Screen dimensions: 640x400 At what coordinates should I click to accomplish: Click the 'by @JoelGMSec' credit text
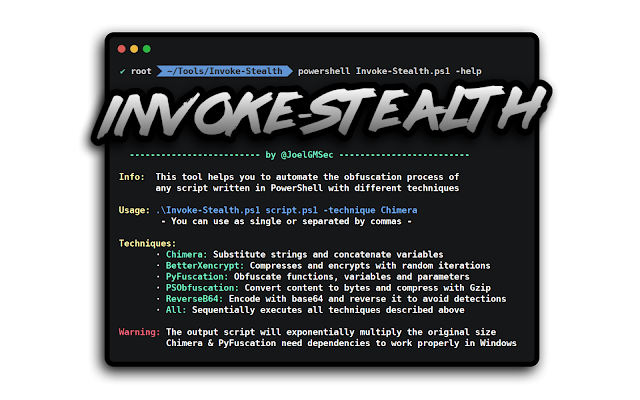click(x=299, y=155)
